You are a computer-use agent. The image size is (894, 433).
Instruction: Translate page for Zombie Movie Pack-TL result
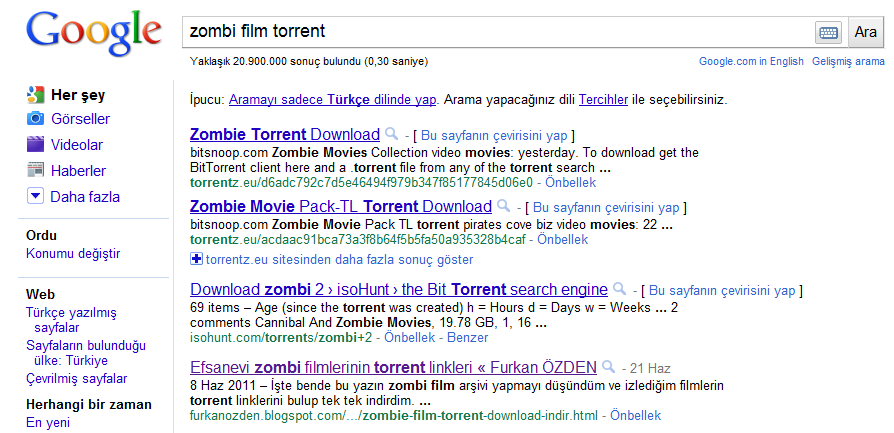click(606, 207)
